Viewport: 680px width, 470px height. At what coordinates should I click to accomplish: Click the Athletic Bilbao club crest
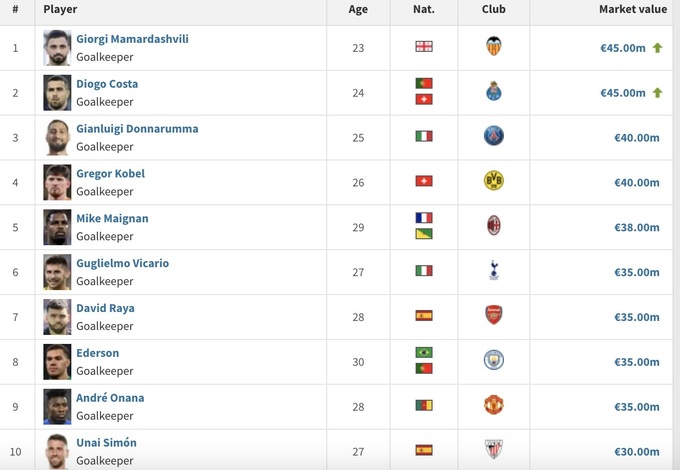(493, 449)
